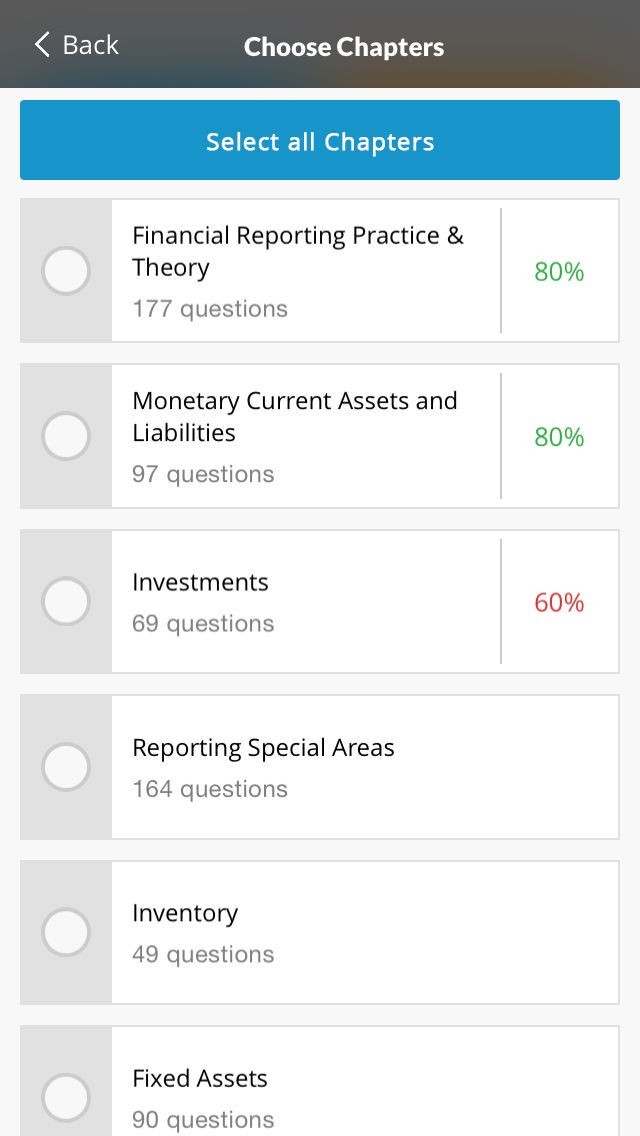Toggle the Investments chapter radio button

pyautogui.click(x=66, y=602)
